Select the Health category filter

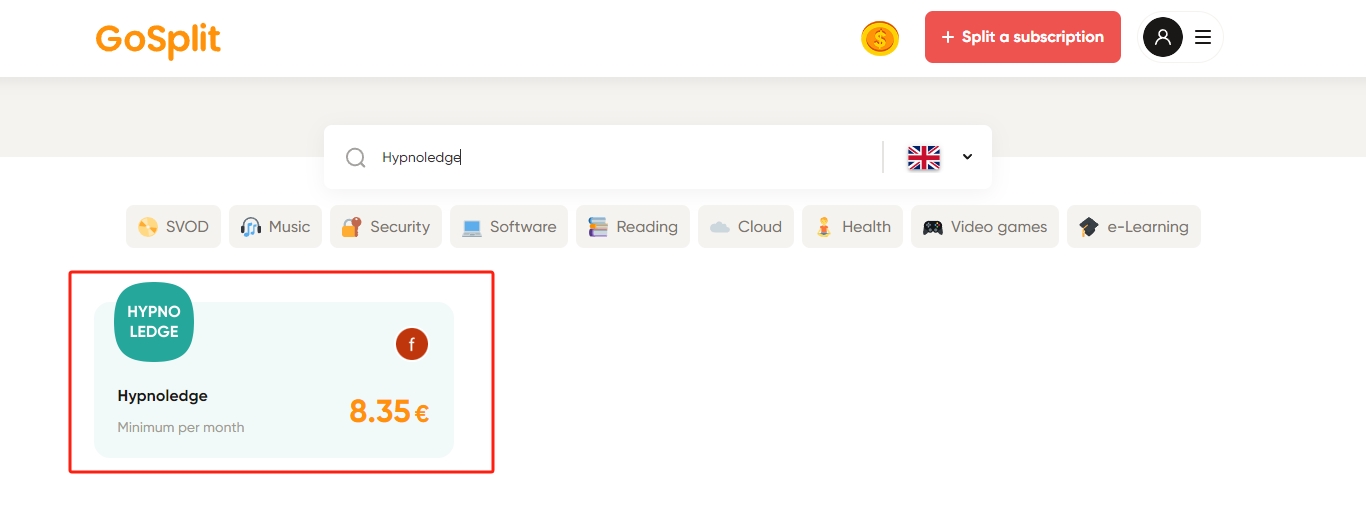point(852,227)
